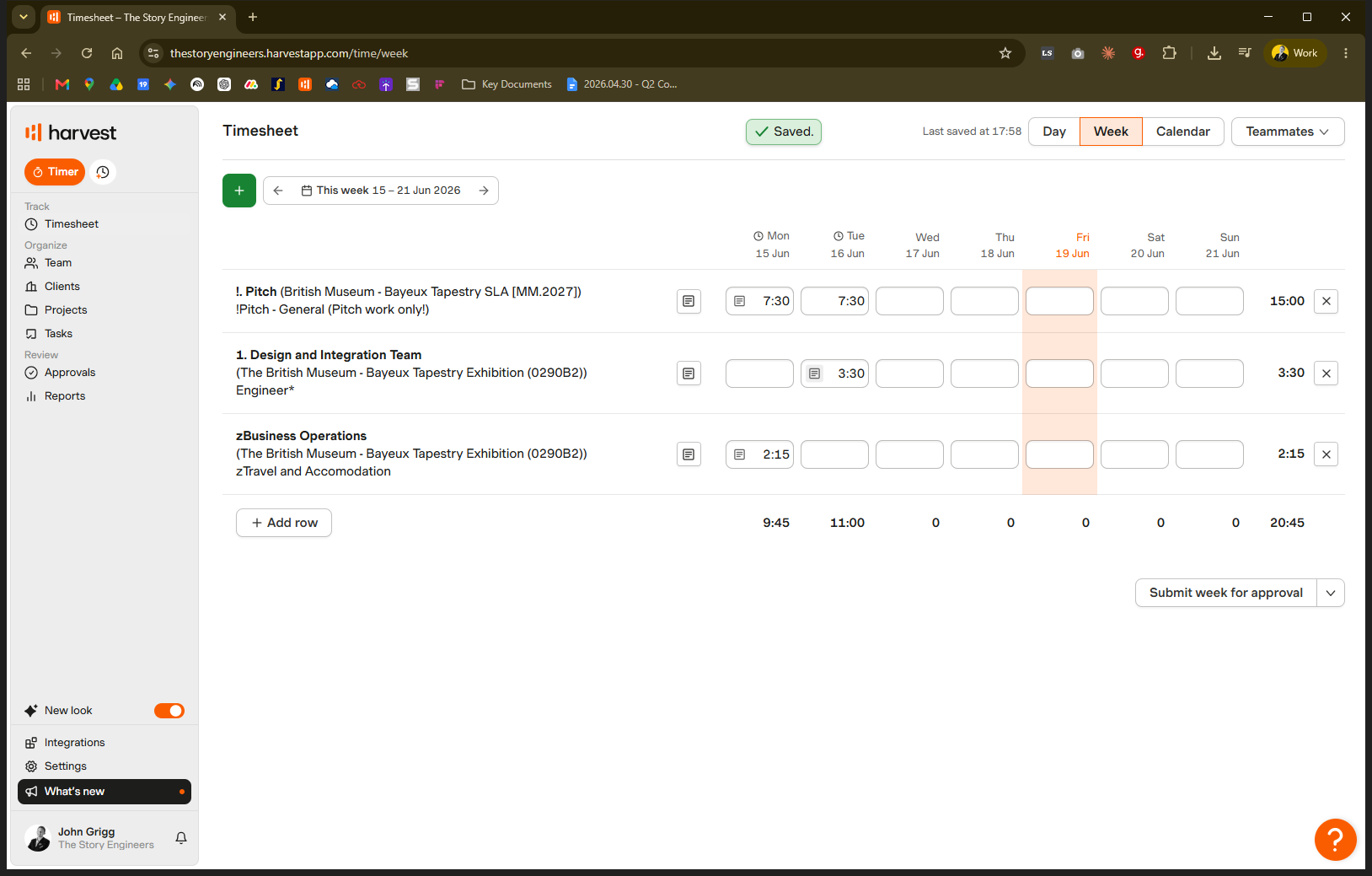The image size is (1372, 876).
Task: Open browser extensions puzzle icon
Action: (x=1169, y=53)
